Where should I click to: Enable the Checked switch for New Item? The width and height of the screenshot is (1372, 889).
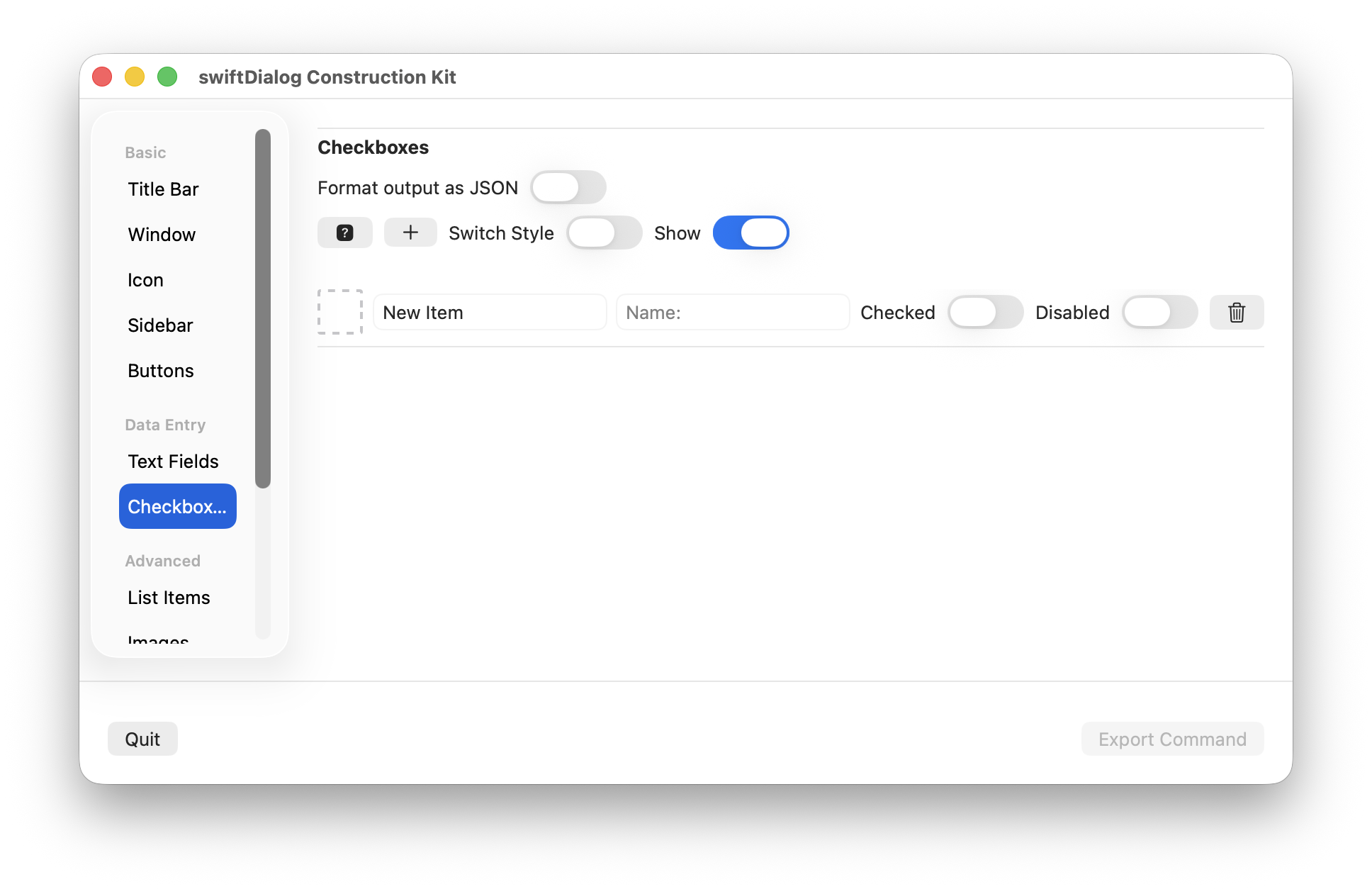[985, 313]
